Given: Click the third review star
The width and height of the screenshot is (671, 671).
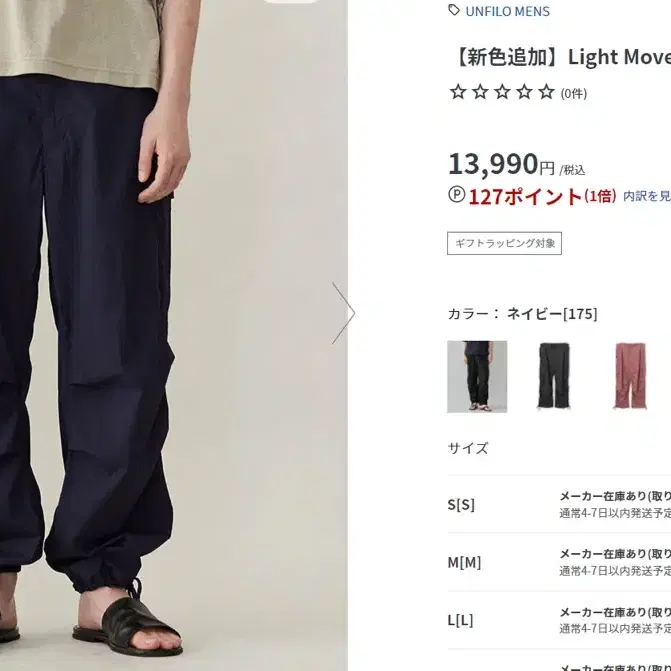Looking at the screenshot, I should 502,92.
